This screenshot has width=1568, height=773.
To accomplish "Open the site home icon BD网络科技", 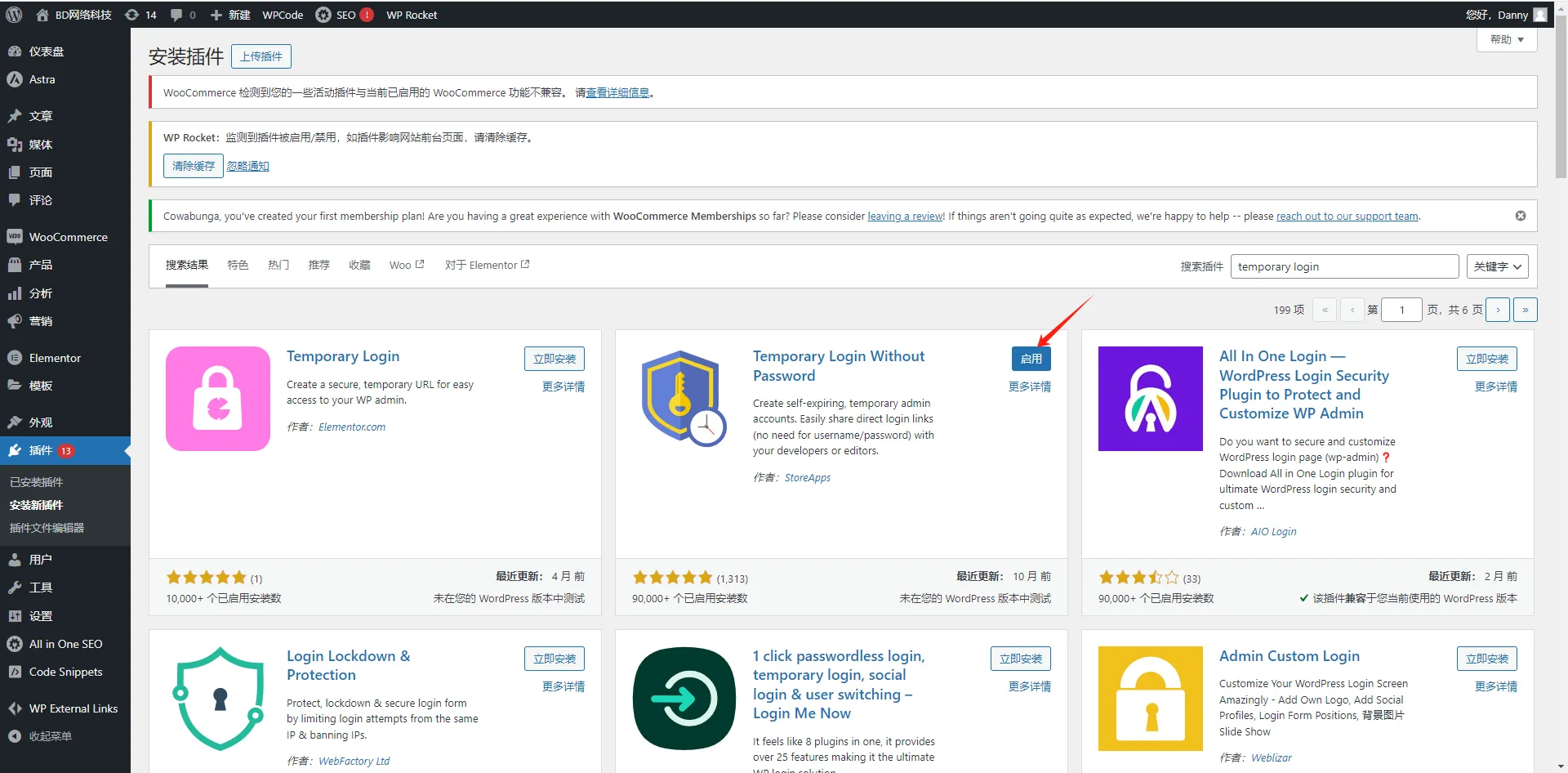I will (x=42, y=15).
